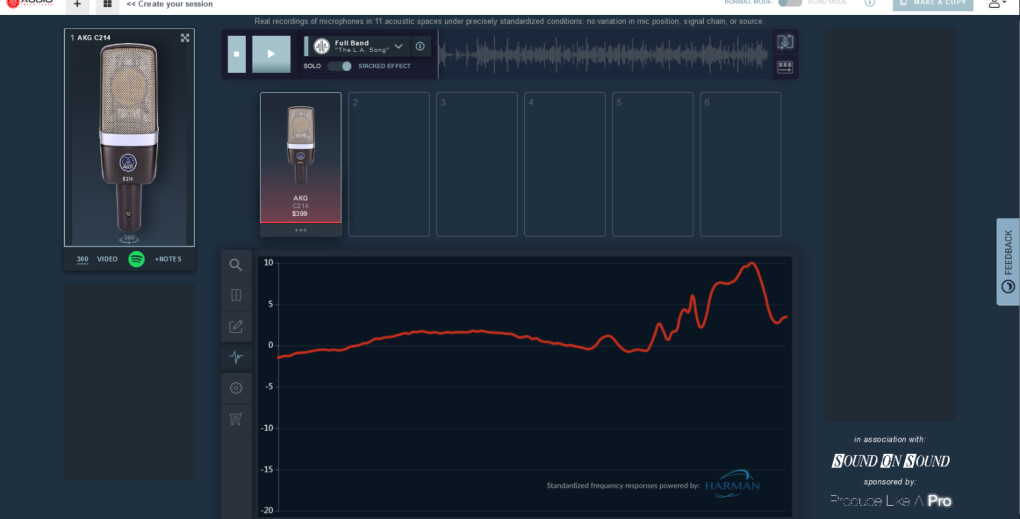Click the info icon next to Blind Mode

[870, 3]
